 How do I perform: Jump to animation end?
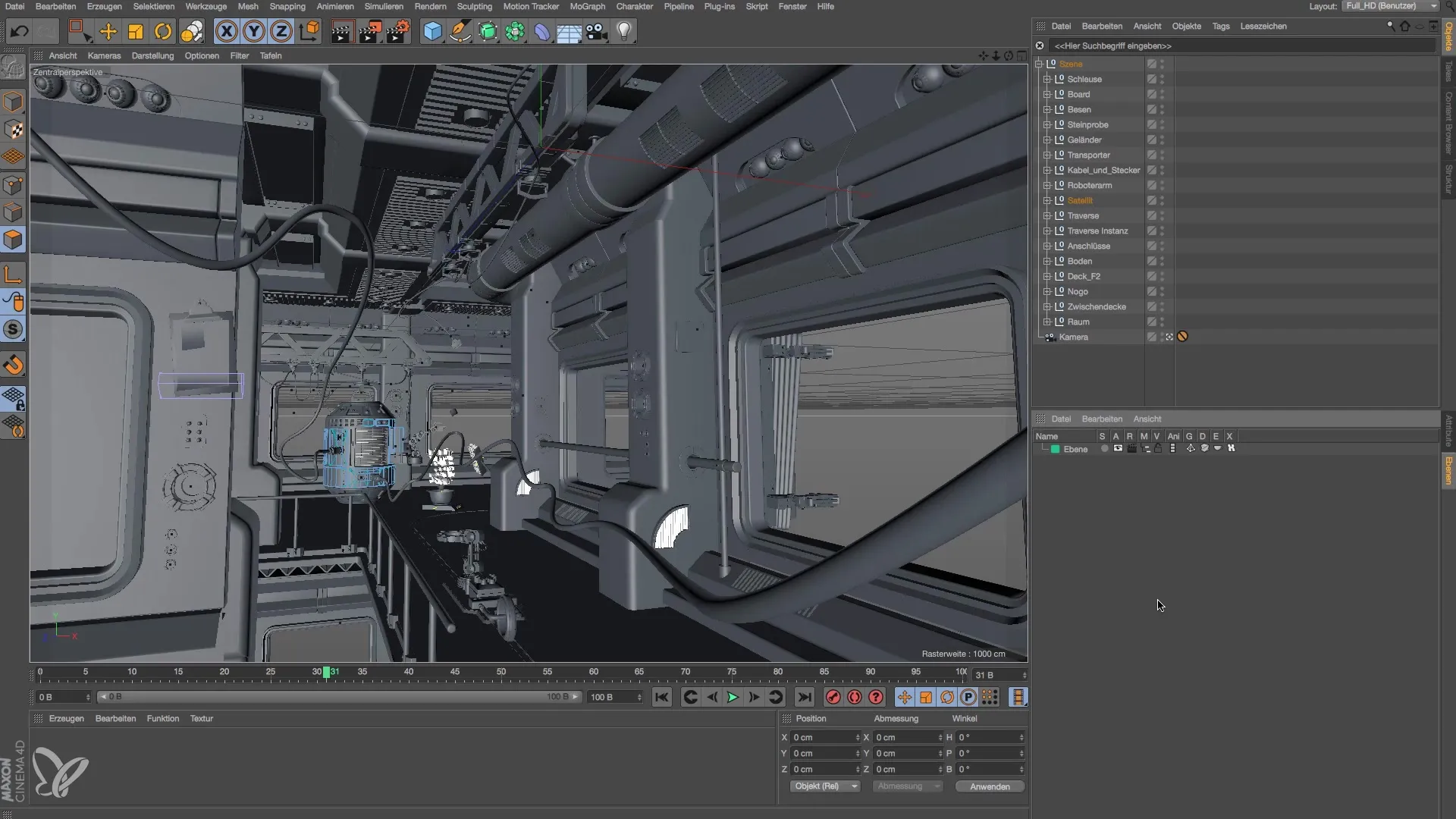[804, 697]
